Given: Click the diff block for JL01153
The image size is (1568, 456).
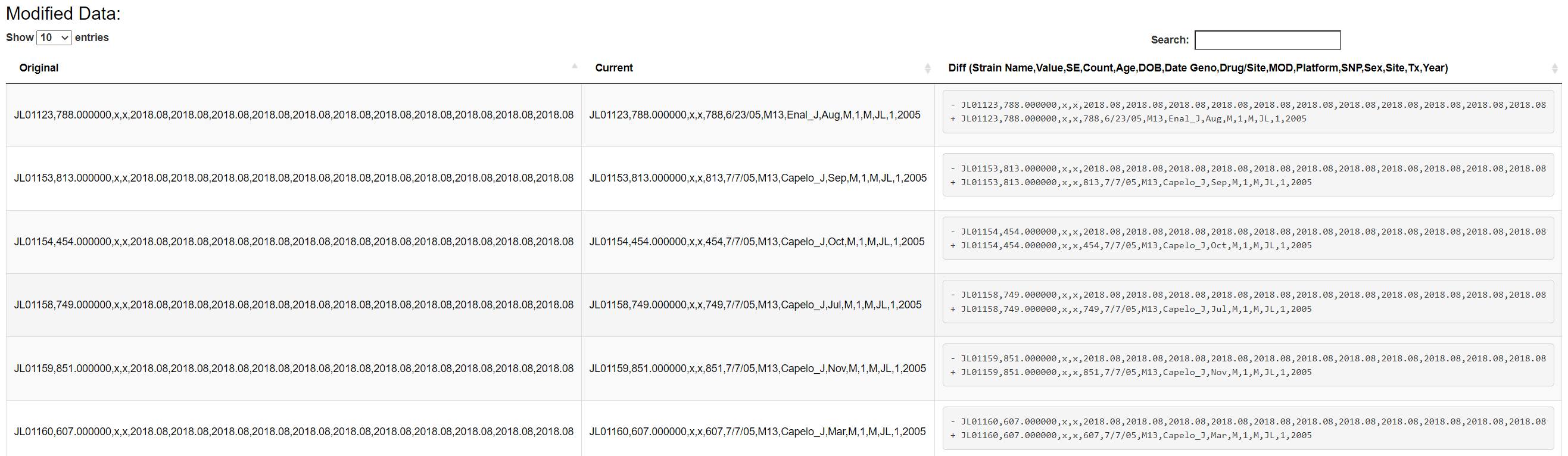Looking at the screenshot, I should coord(1247,176).
